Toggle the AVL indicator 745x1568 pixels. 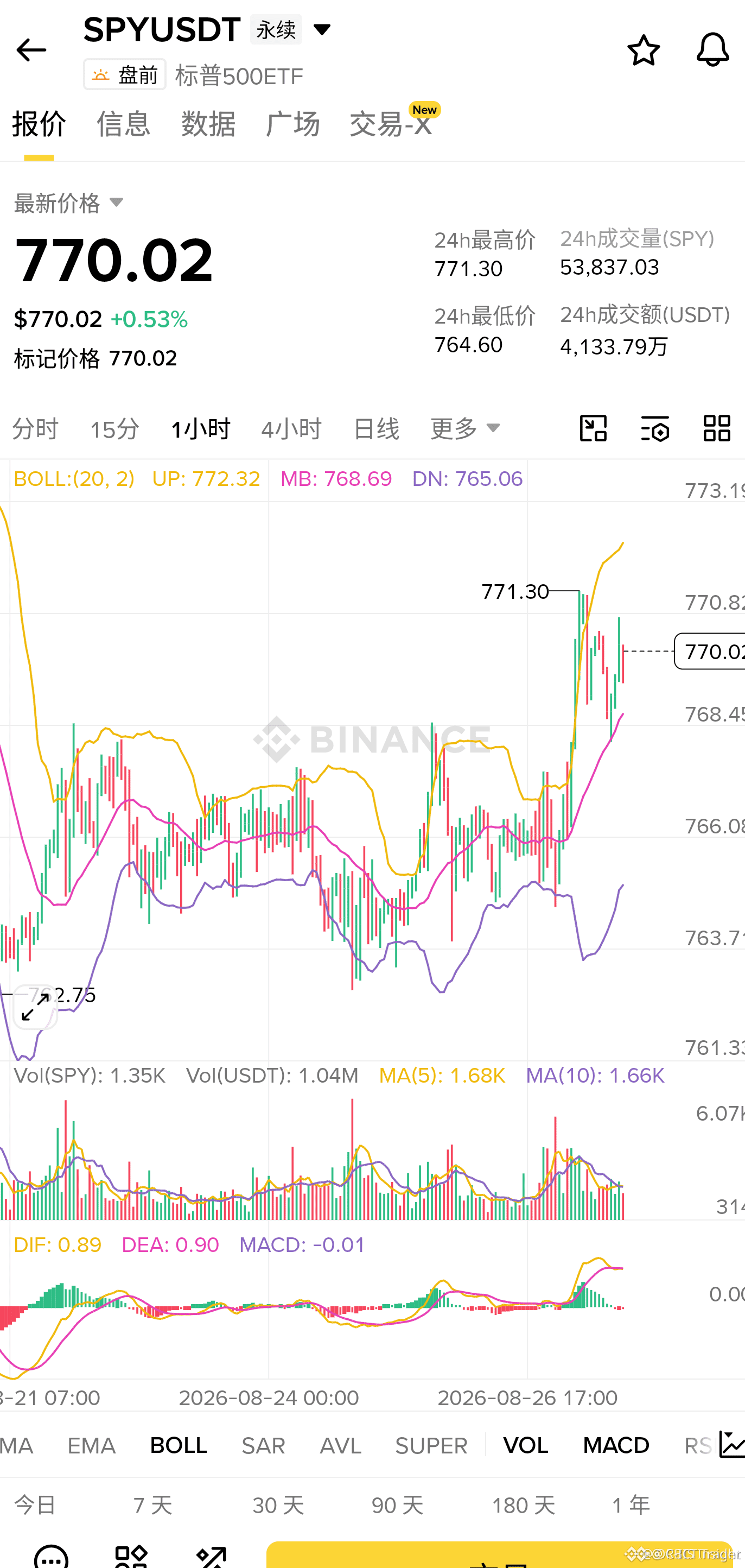pos(341,1446)
